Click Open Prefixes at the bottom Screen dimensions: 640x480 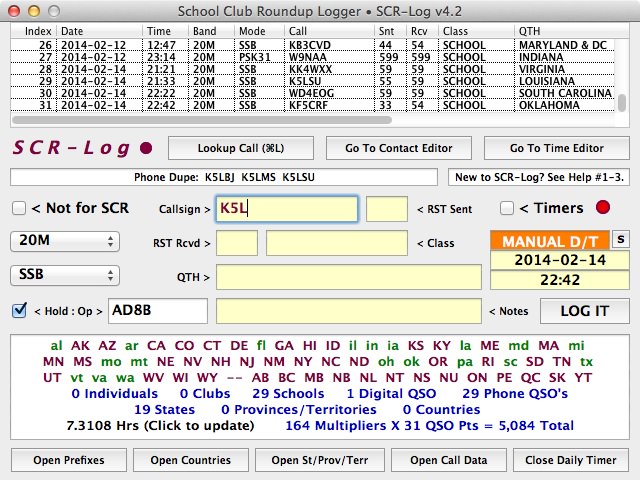69,461
